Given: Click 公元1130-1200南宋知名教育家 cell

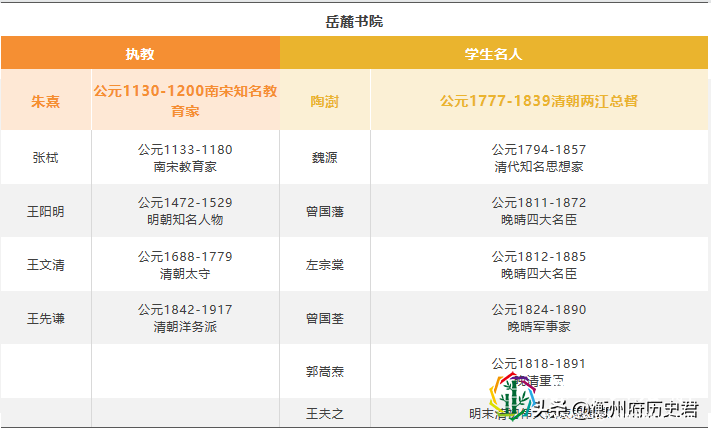Looking at the screenshot, I should (185, 100).
